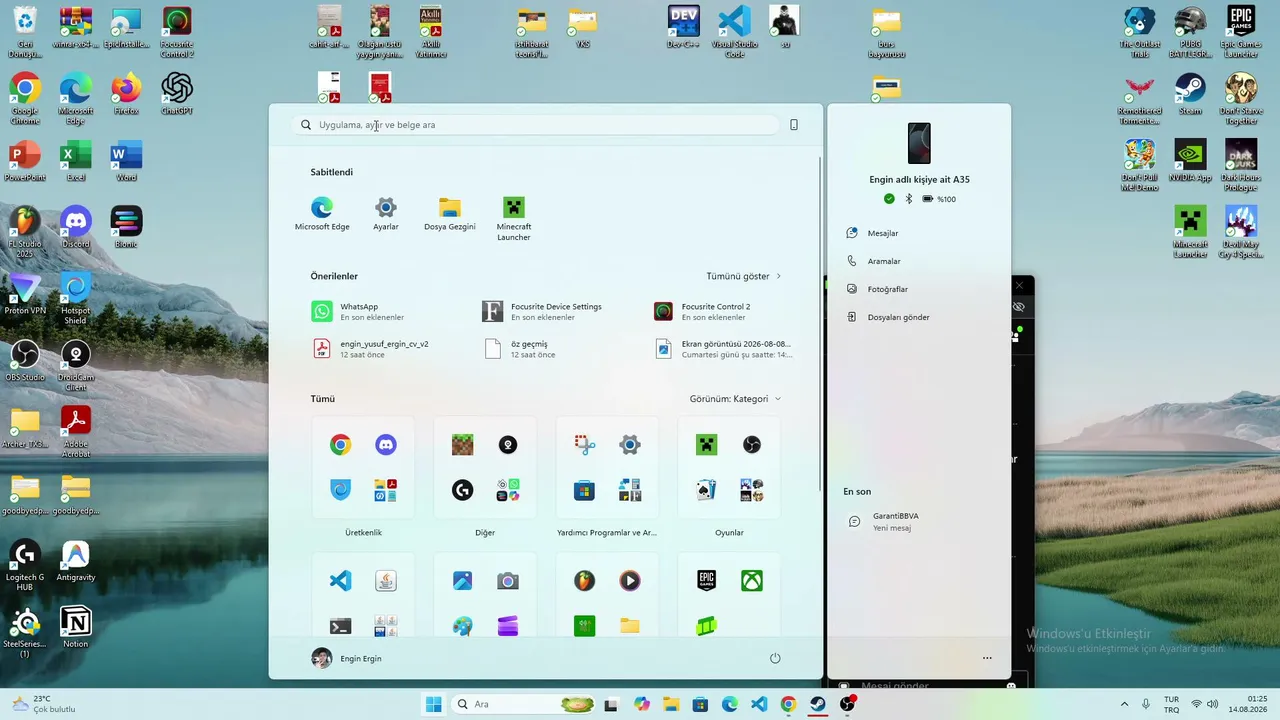Open pinned Ayarlar app in Start menu
This screenshot has height=720, width=1280.
(x=386, y=214)
